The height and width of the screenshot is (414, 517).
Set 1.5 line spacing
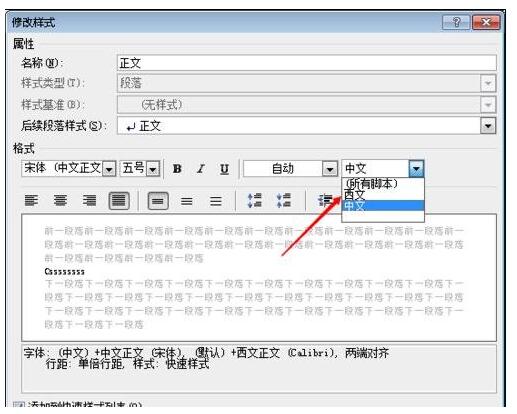tap(187, 201)
